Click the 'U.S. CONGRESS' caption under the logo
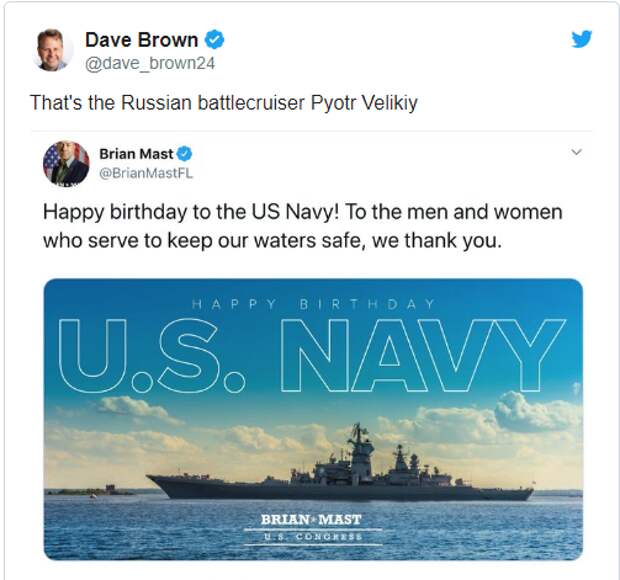 pos(311,536)
